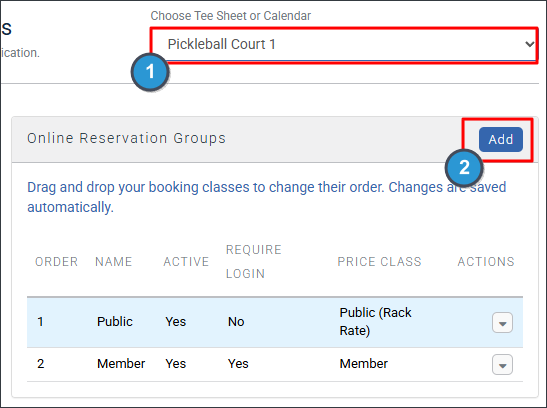Click the Member price class cell

click(364, 364)
